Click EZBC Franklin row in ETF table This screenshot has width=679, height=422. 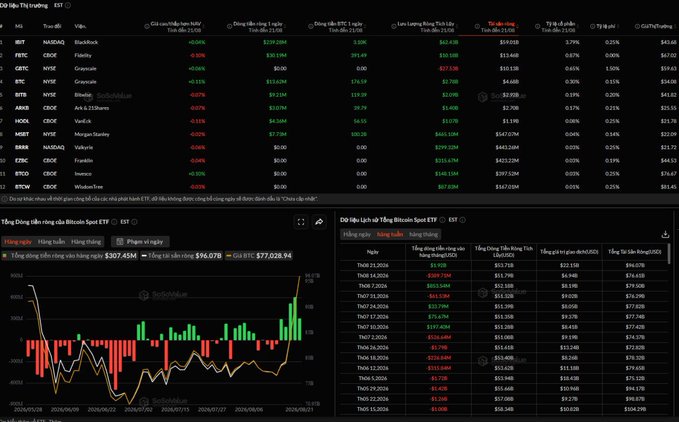point(340,161)
